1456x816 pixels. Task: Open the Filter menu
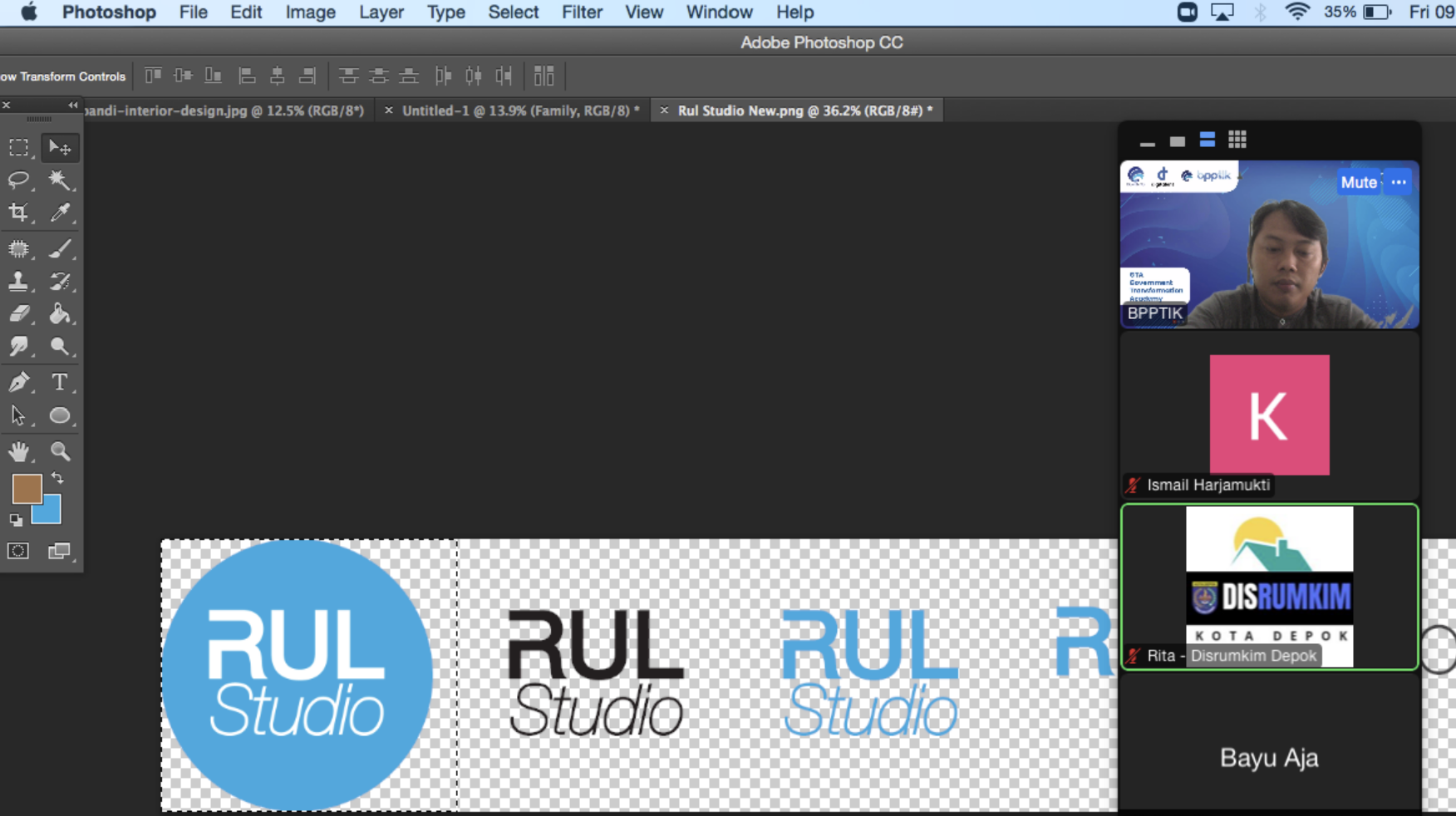click(581, 12)
